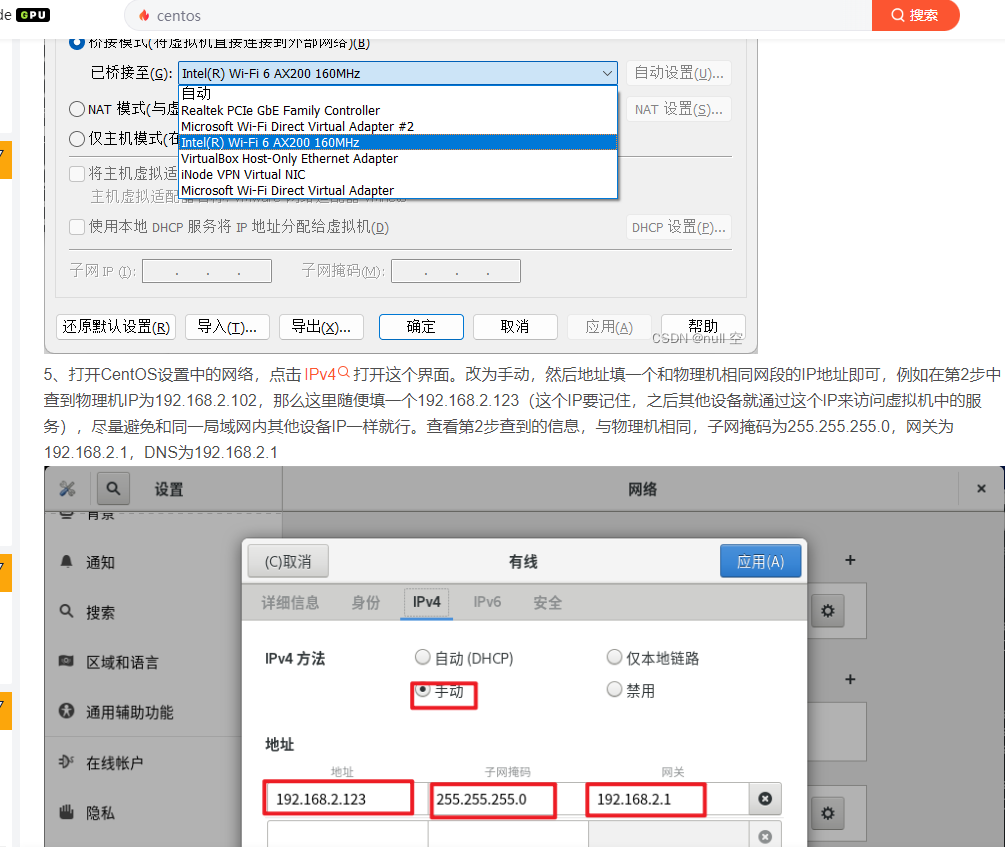Select 手动 radio button
1005x847 pixels.
(422, 690)
